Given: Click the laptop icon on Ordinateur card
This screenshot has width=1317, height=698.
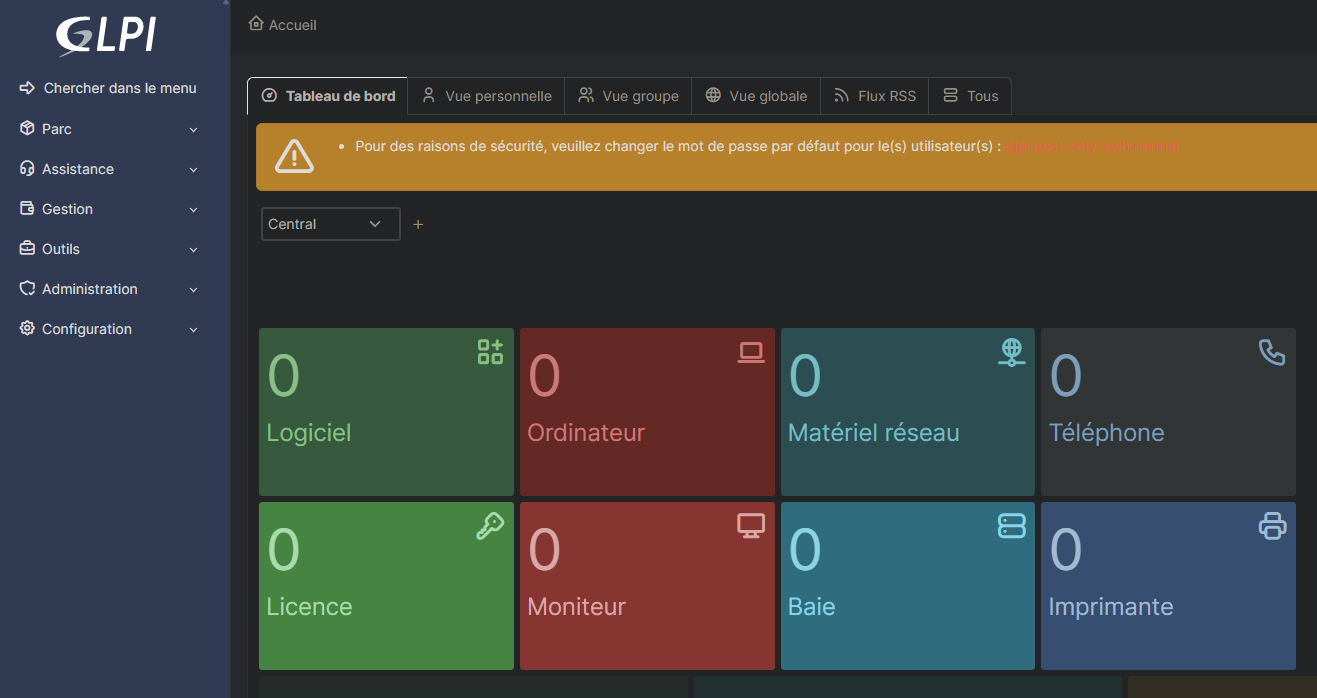Looking at the screenshot, I should (751, 352).
